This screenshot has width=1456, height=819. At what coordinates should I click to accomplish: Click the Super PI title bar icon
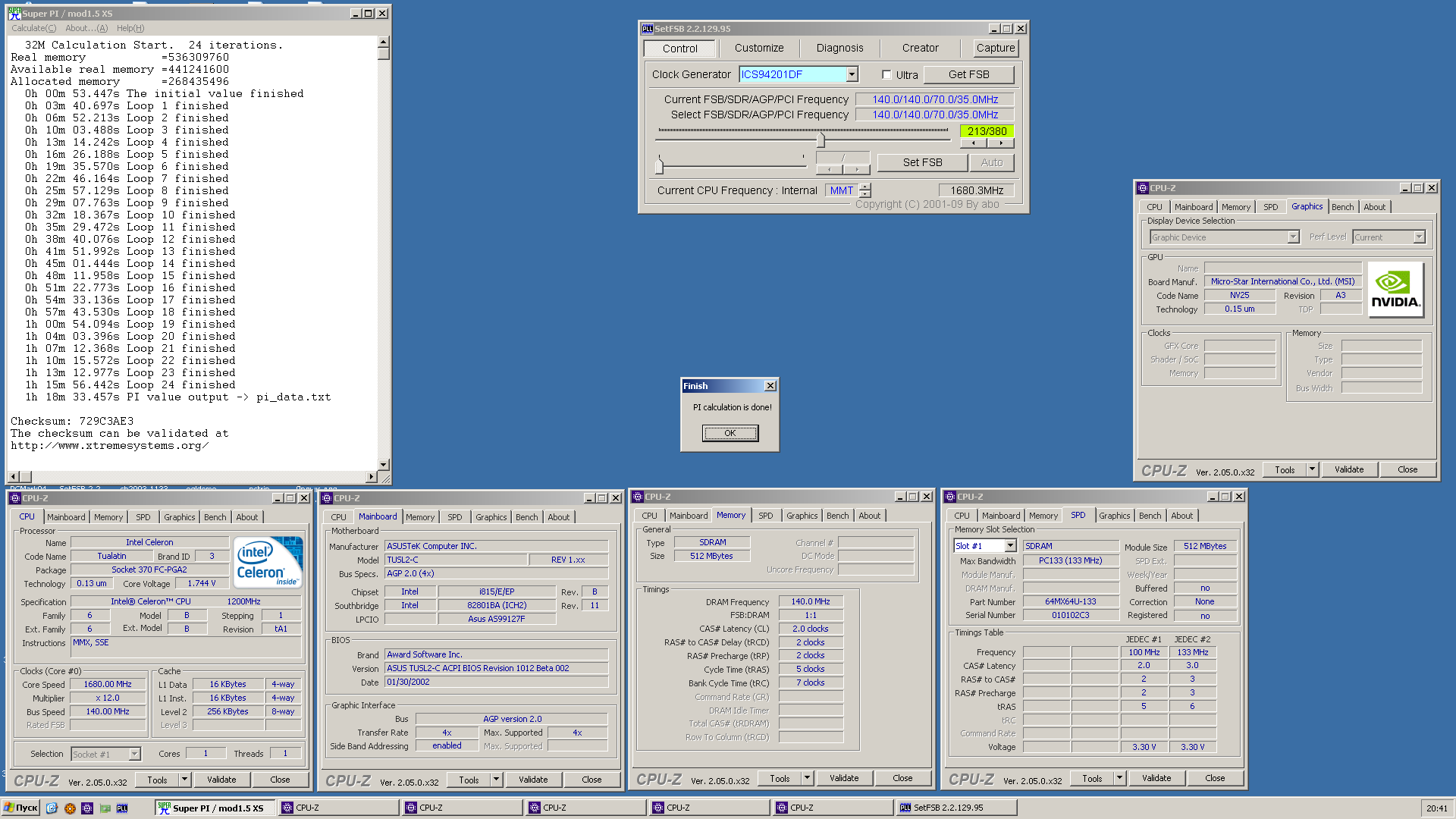pyautogui.click(x=14, y=14)
